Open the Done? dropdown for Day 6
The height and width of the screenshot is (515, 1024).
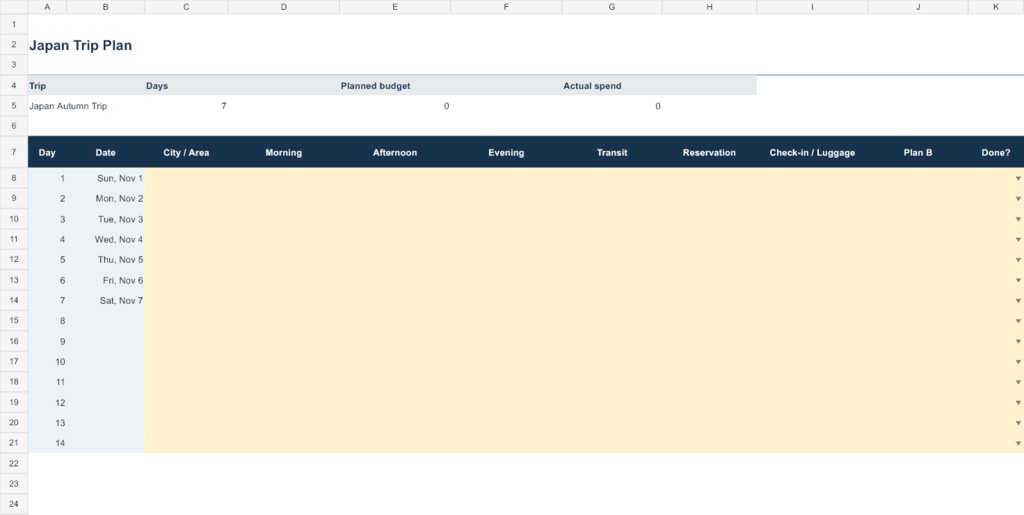click(1017, 280)
